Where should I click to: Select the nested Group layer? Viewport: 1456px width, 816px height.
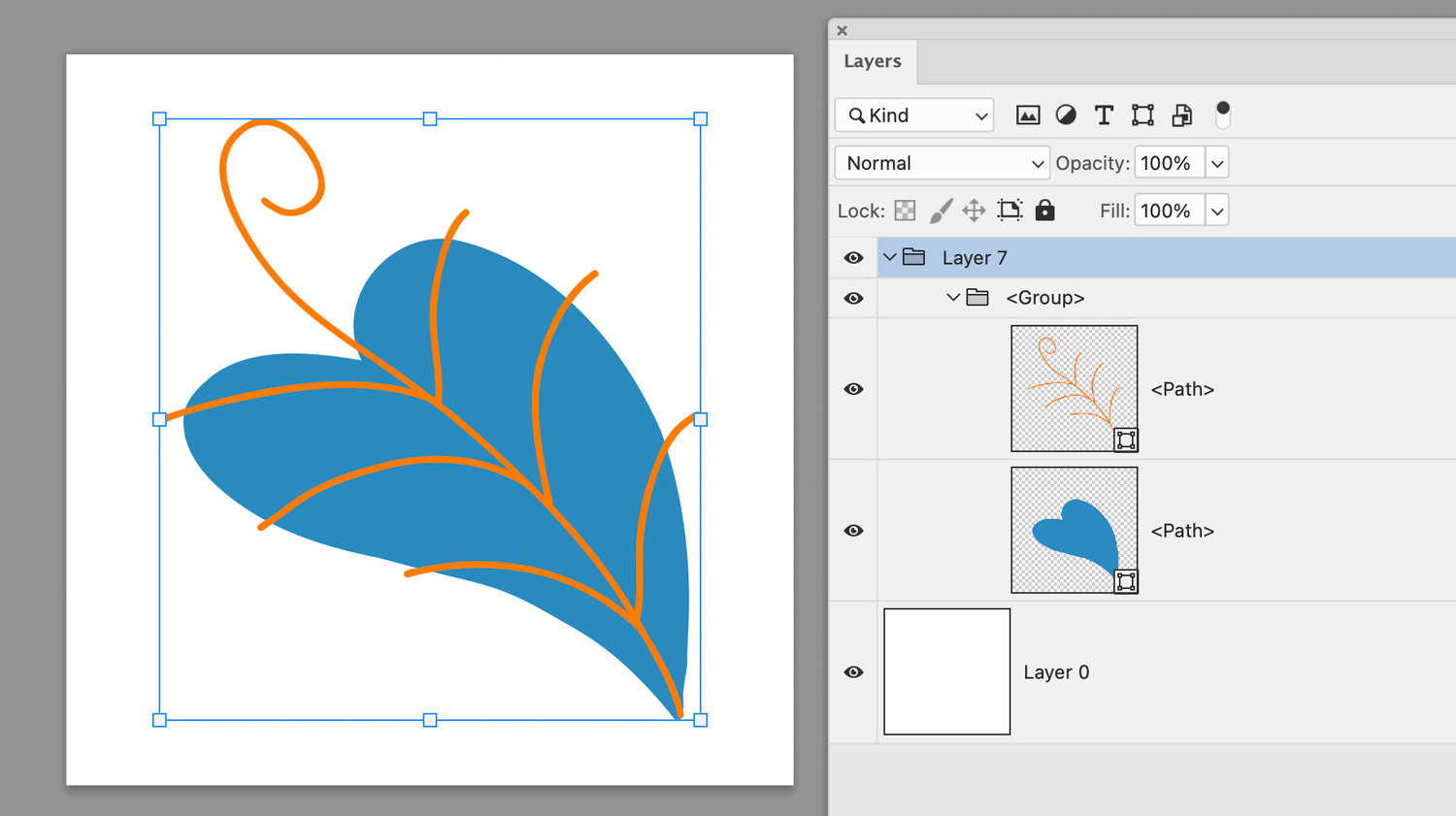pyautogui.click(x=1044, y=297)
